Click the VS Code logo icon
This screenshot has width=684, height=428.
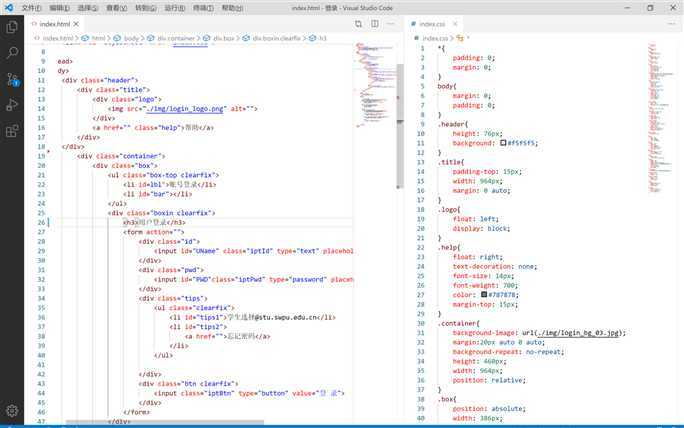pos(9,7)
